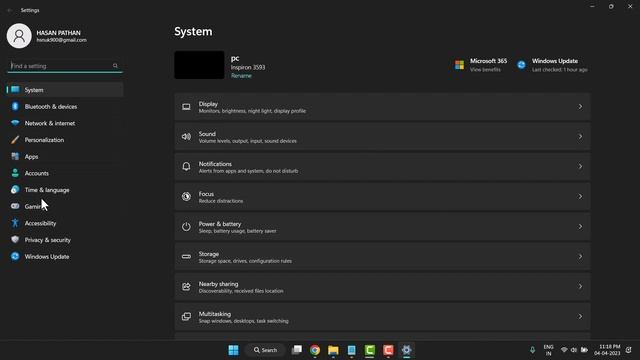Open File Explorer from the taskbar
Image resolution: width=640 pixels, height=360 pixels.
pyautogui.click(x=333, y=350)
